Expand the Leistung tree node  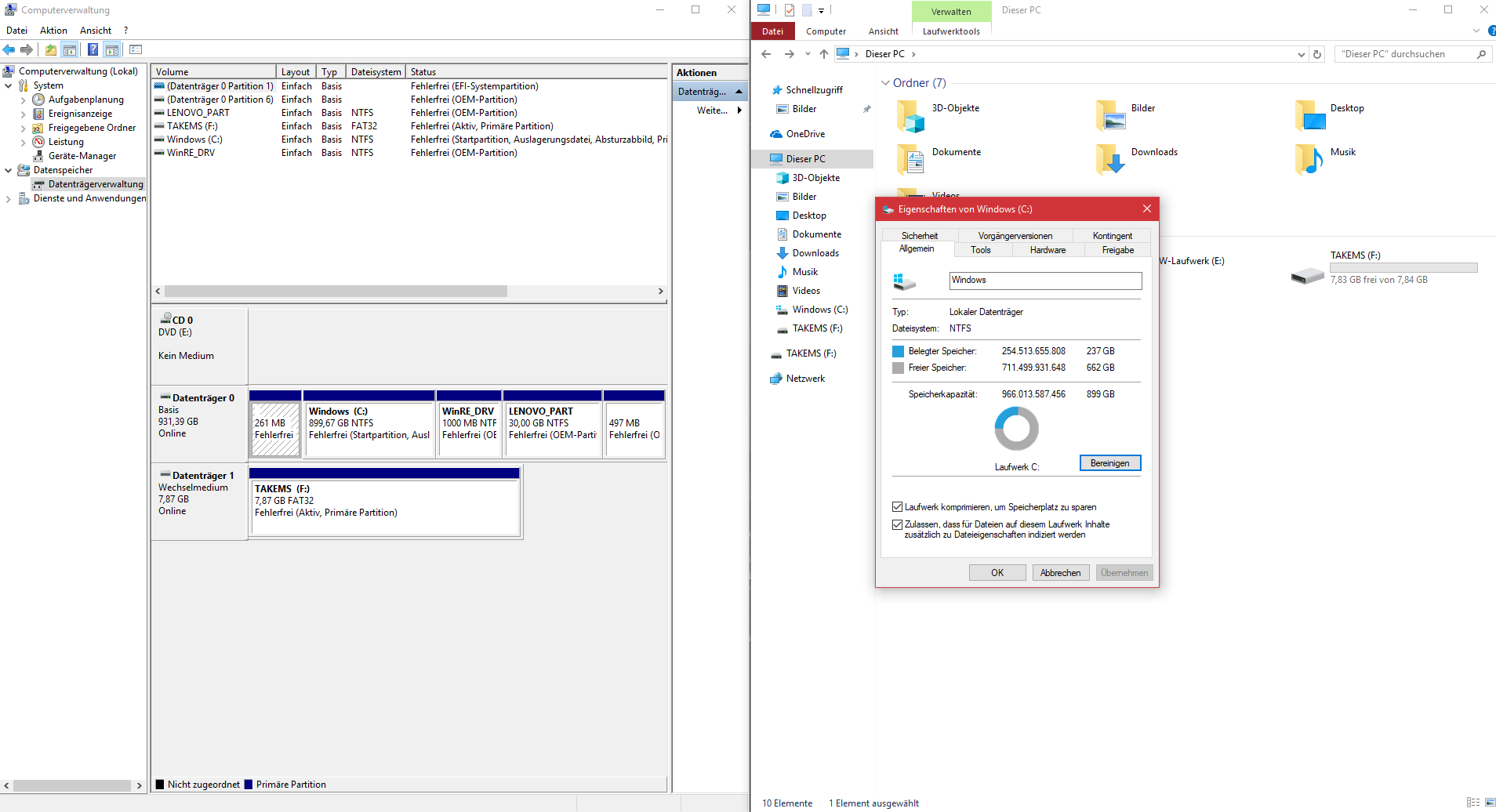pyautogui.click(x=24, y=143)
